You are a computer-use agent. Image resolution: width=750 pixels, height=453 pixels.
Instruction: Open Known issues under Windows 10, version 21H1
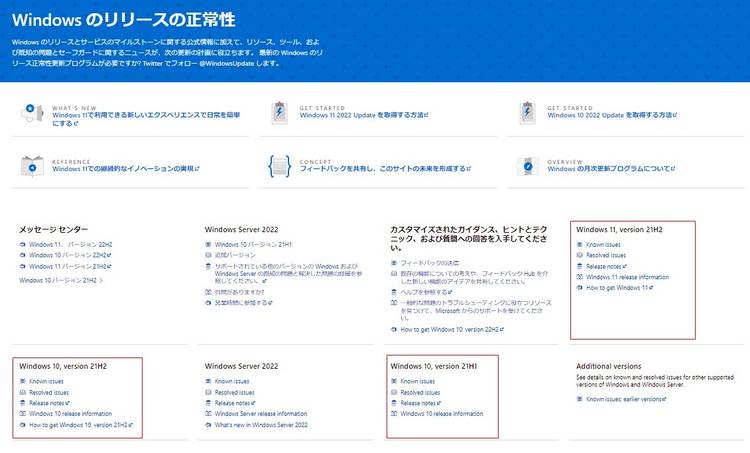(418, 381)
